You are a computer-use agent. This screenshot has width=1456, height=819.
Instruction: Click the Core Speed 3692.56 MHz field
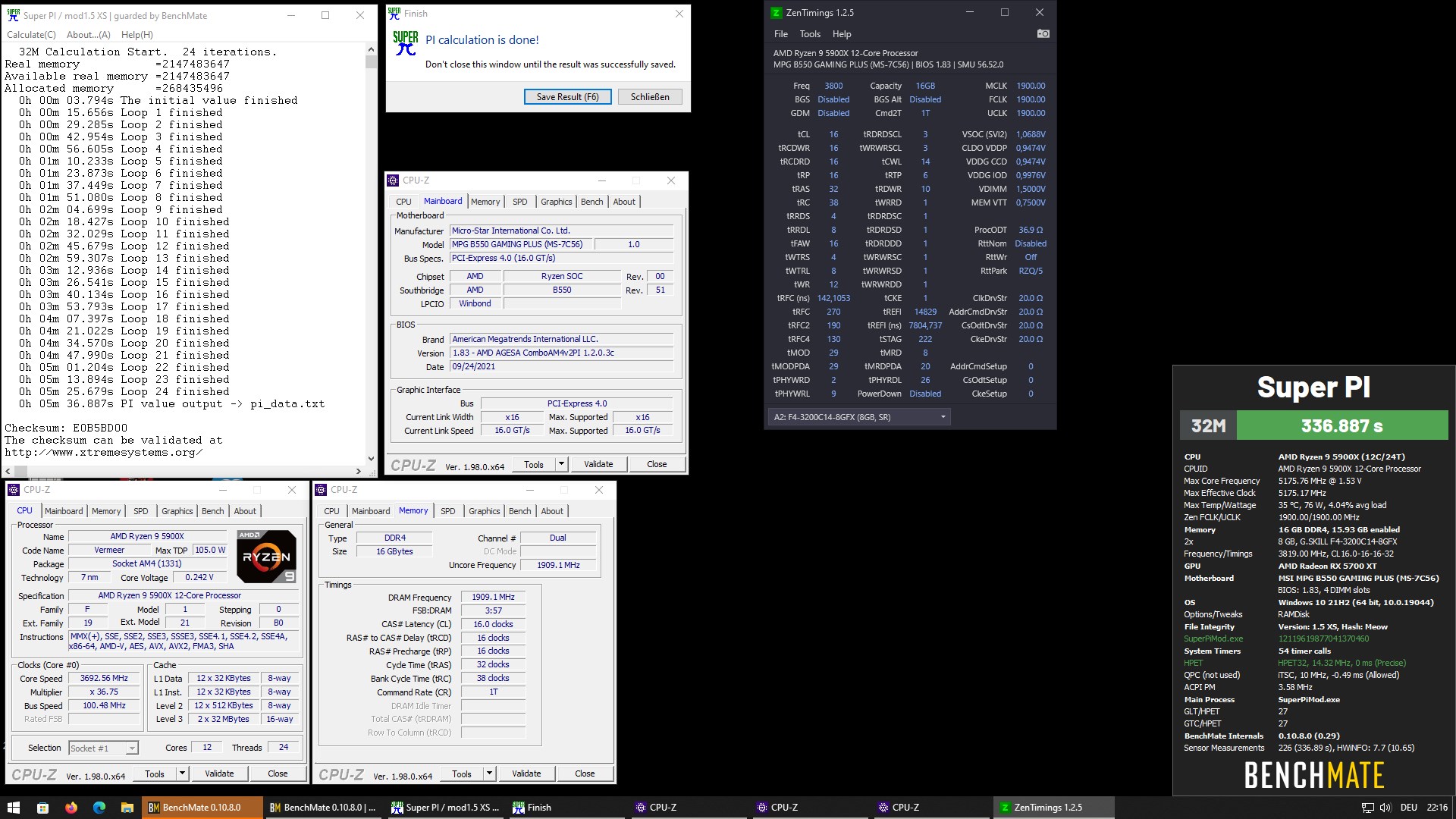tap(105, 679)
